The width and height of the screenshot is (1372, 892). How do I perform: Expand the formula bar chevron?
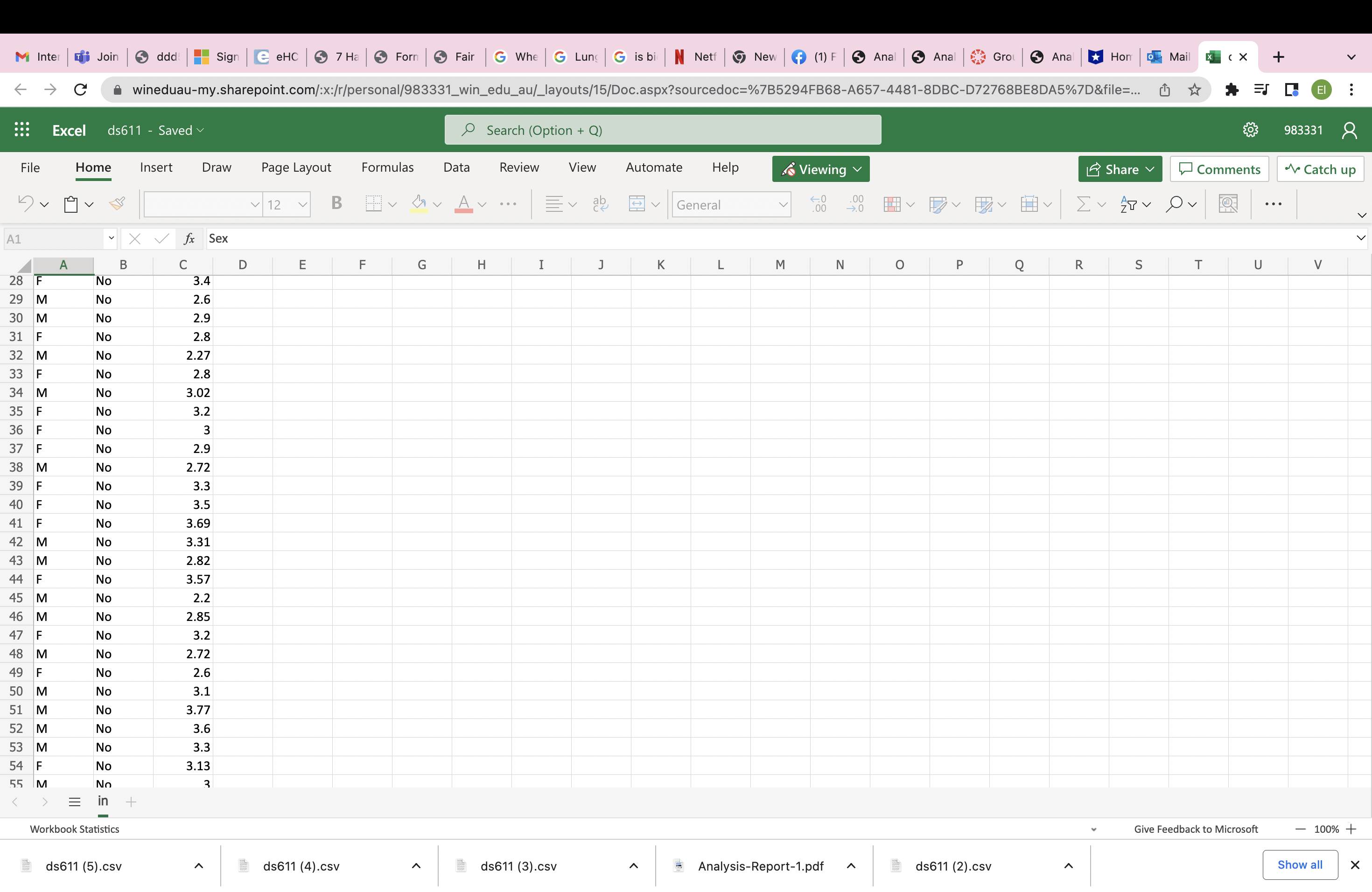point(1360,238)
